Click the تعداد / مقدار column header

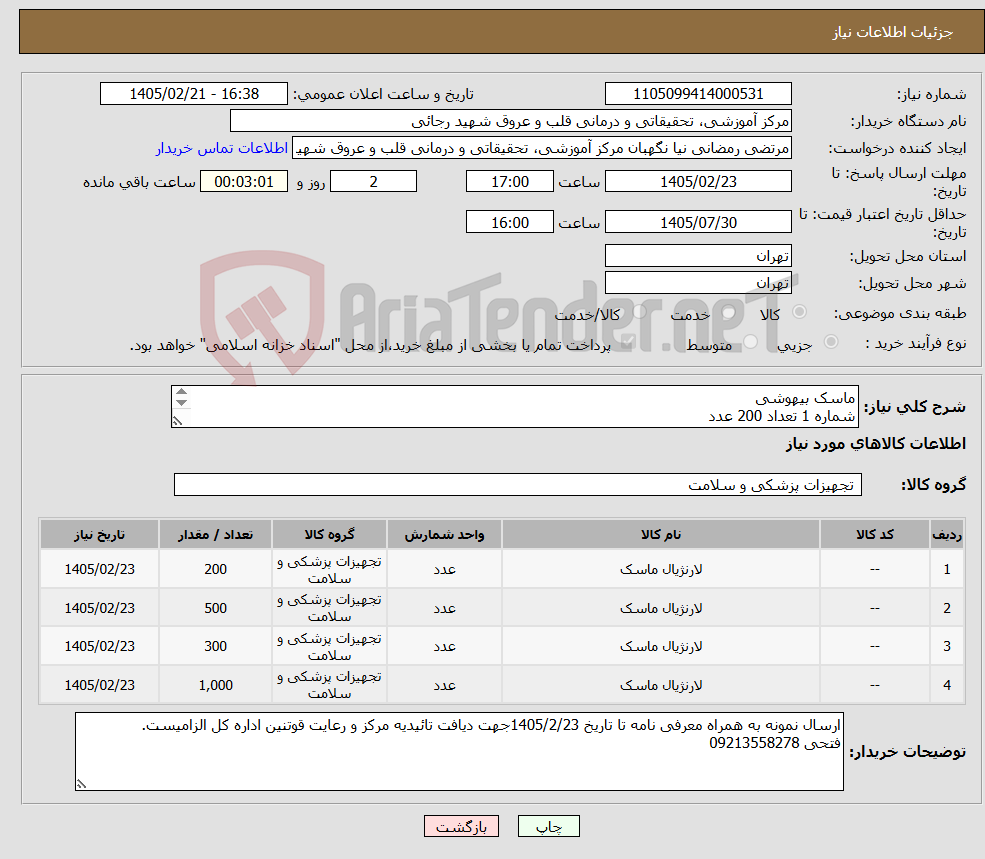coord(215,534)
